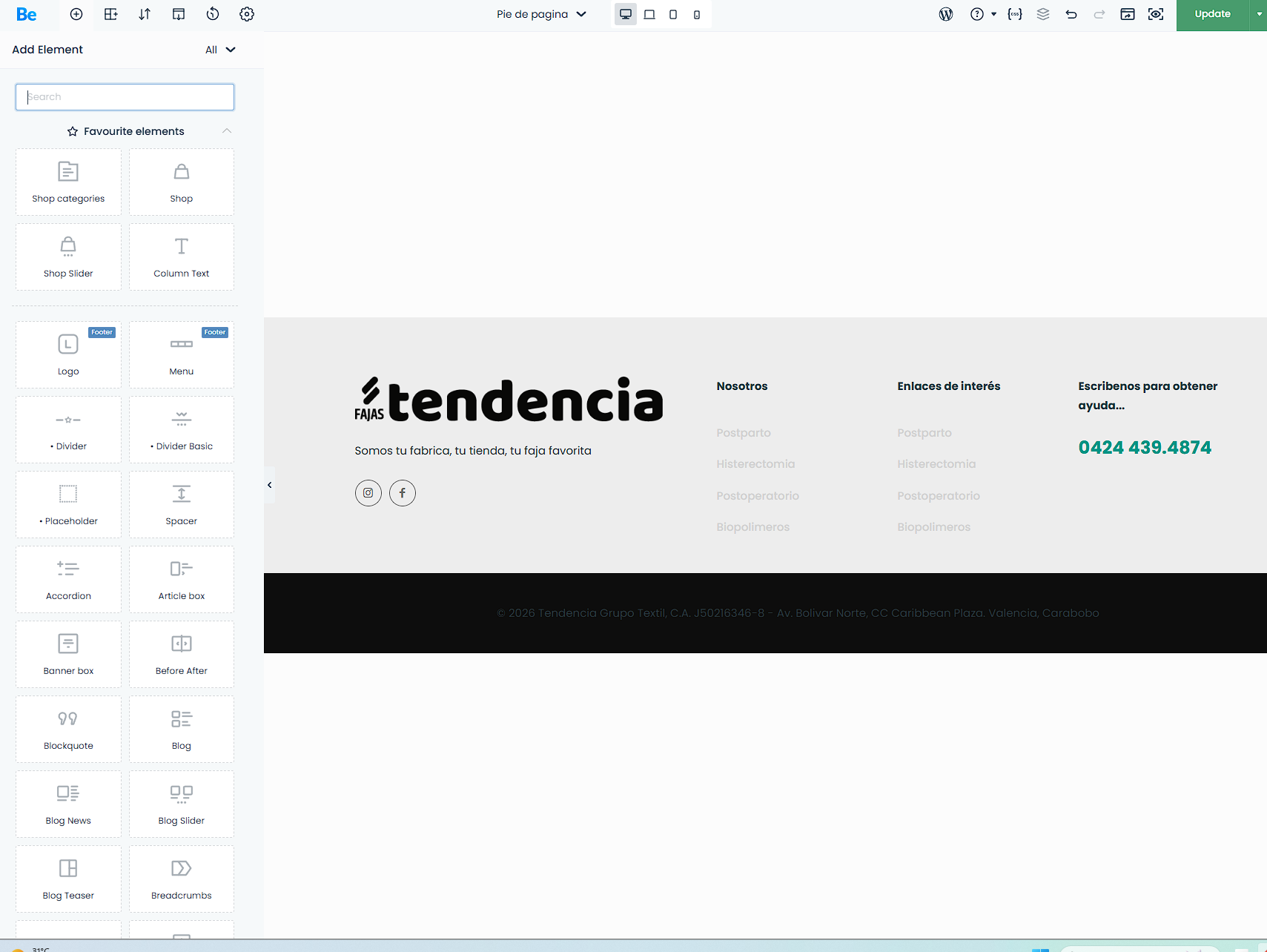Screen dimensions: 1267x952
Task: Click the Instagram icon in footer
Action: click(x=368, y=493)
